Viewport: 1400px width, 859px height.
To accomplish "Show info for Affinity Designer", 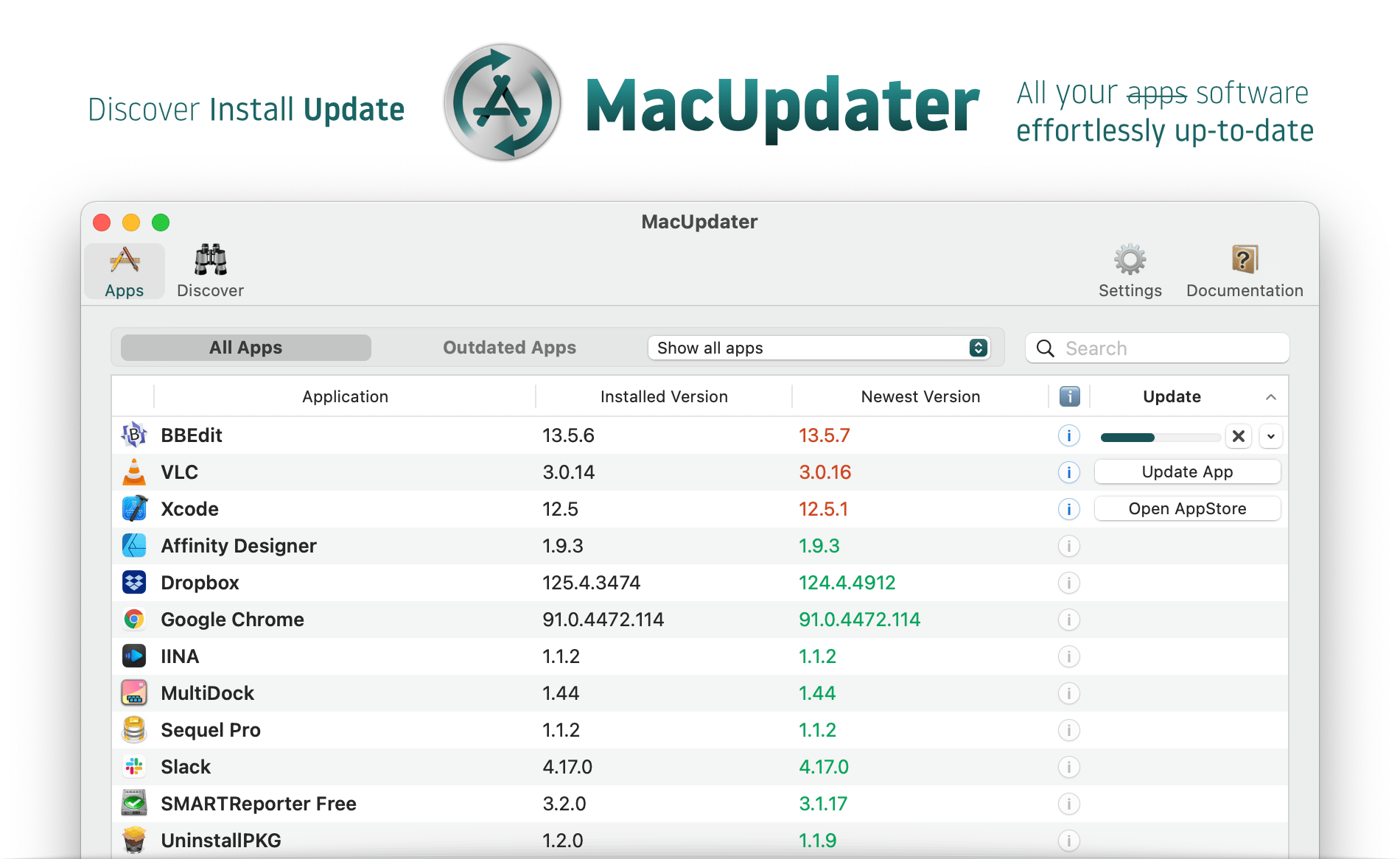I will [1069, 546].
